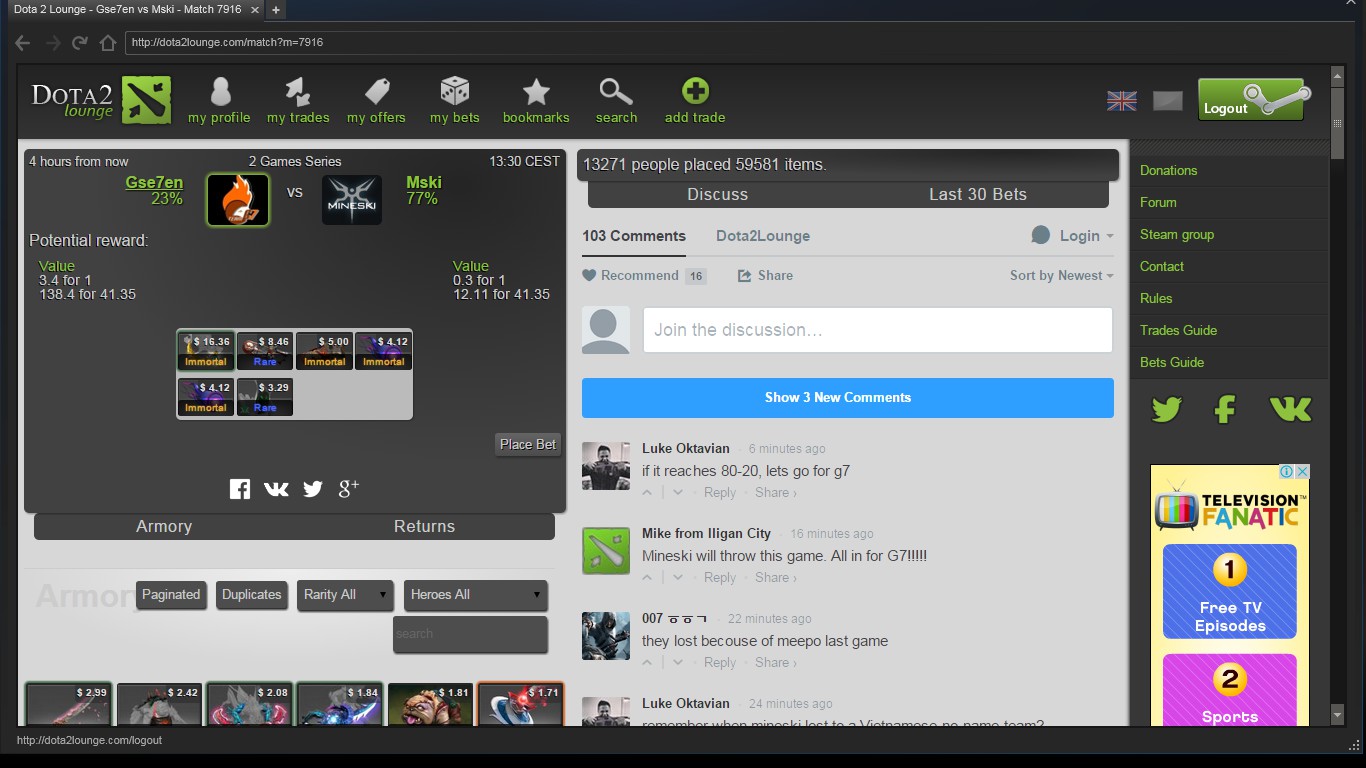Click the page scrollbar up arrow
Screen dimensions: 1366x768
click(x=1338, y=77)
